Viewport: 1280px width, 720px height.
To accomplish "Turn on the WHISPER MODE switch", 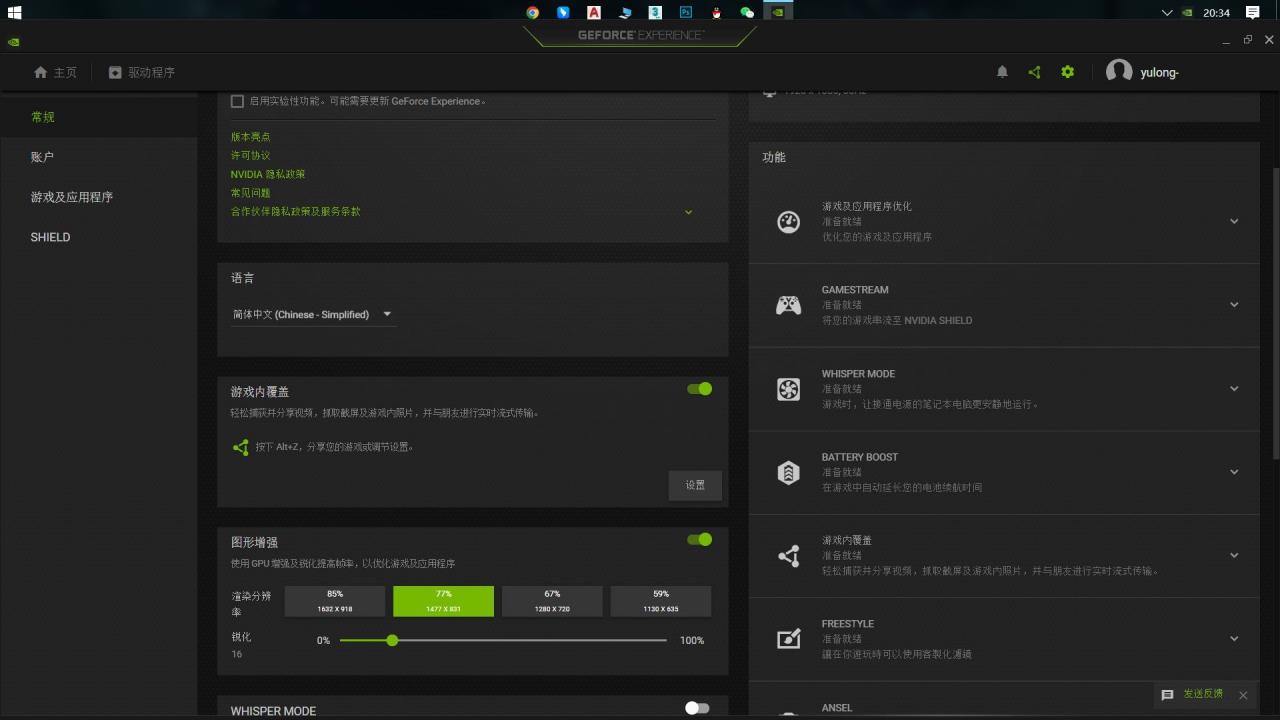I will tap(697, 708).
